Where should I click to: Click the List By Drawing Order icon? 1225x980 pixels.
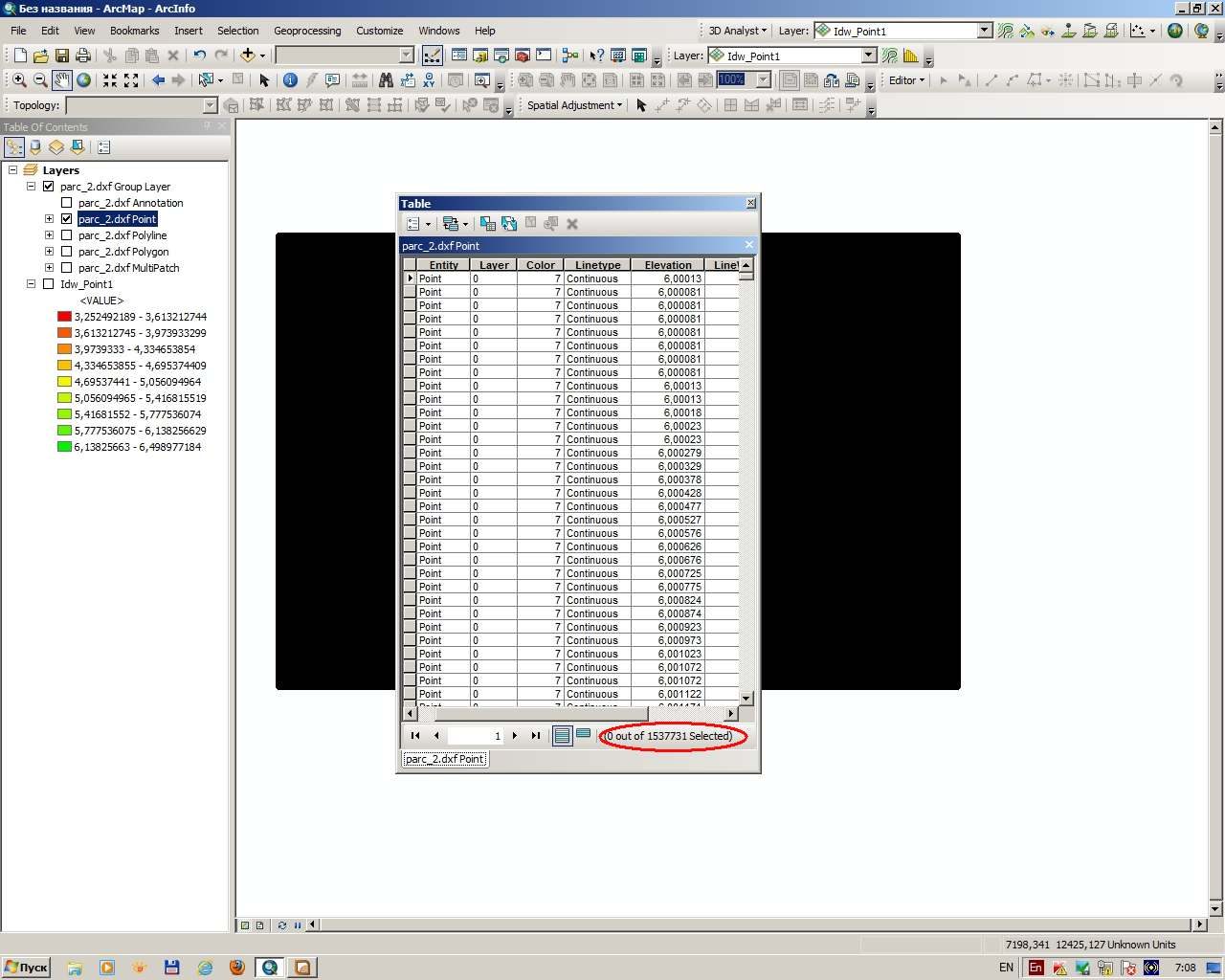[x=14, y=147]
